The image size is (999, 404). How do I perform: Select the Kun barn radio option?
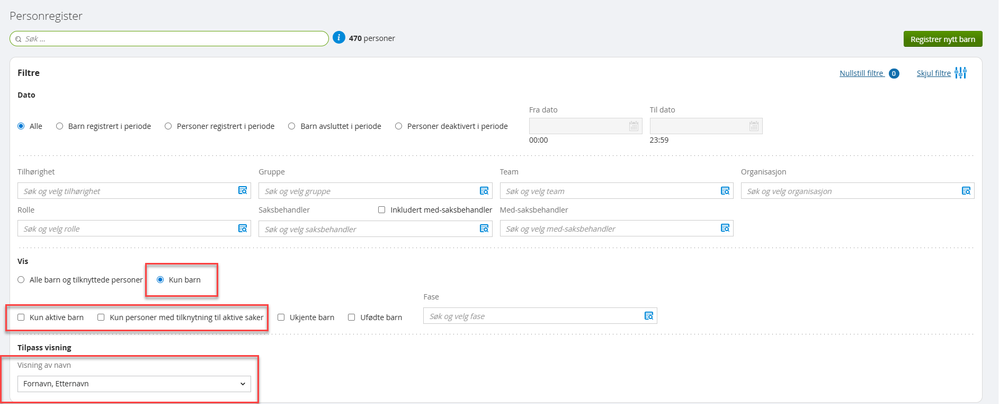tap(160, 279)
